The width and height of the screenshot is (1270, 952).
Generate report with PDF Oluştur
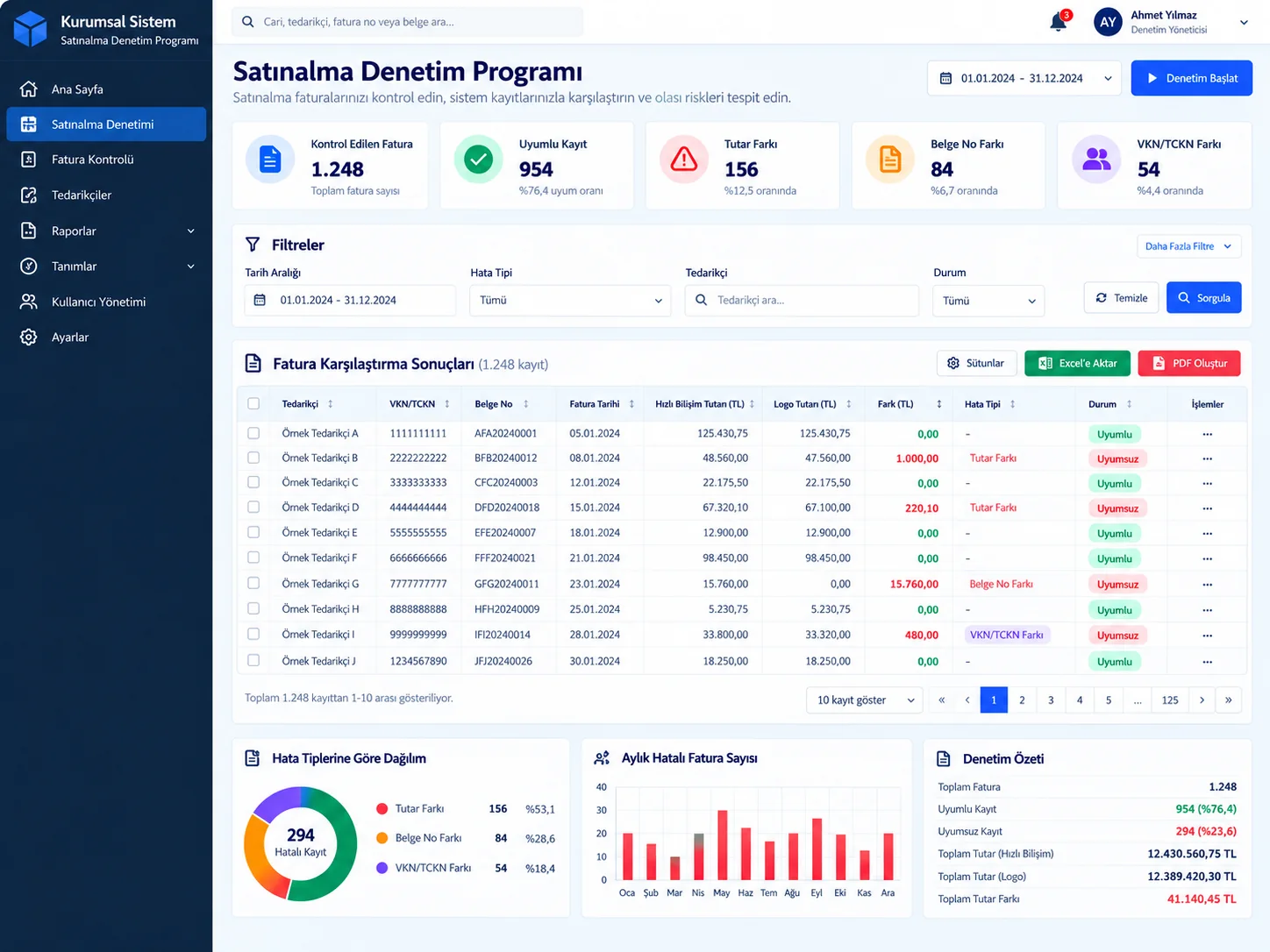1189,363
